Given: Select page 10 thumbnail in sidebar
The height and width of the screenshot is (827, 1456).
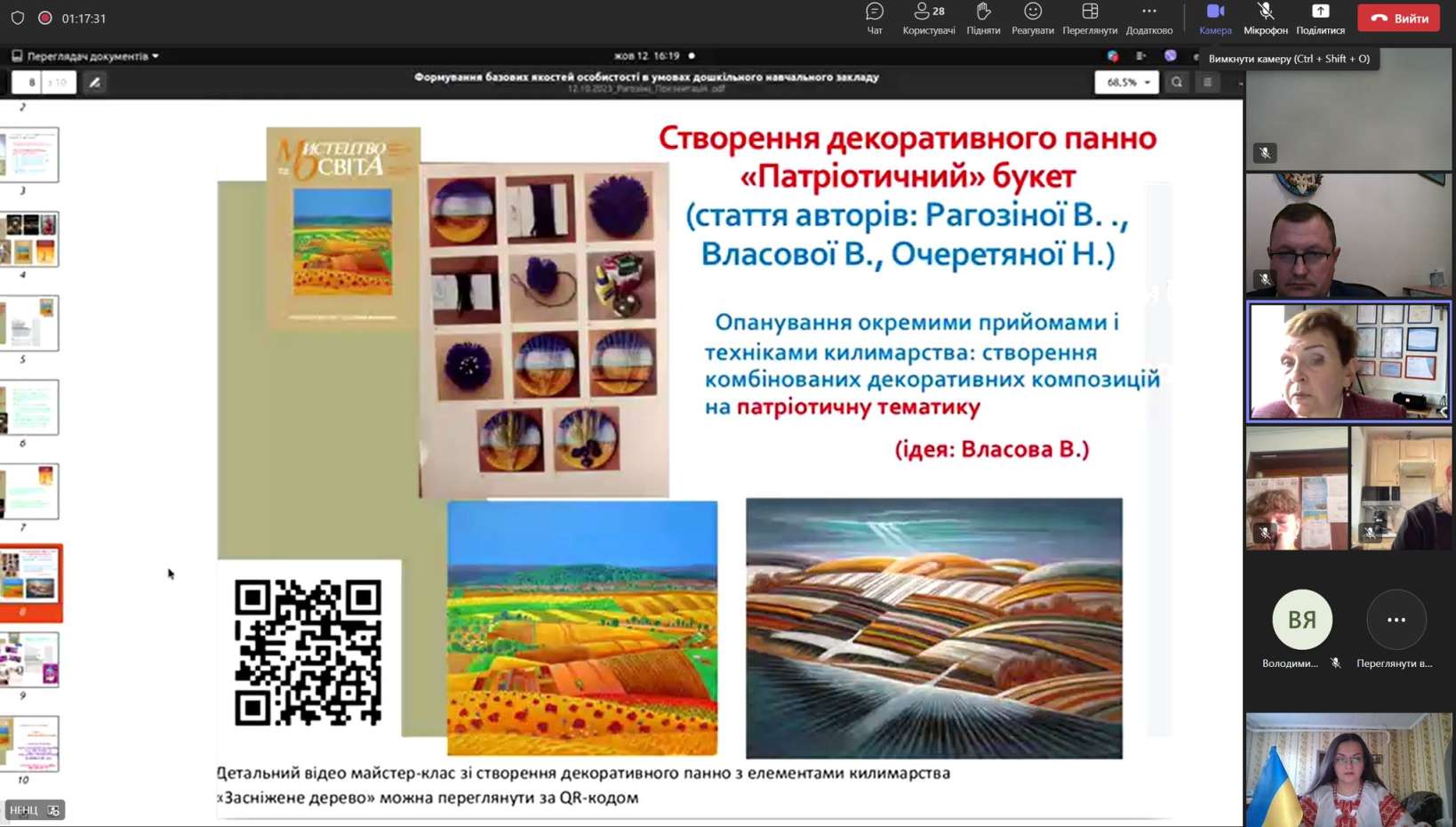Looking at the screenshot, I should coord(29,743).
